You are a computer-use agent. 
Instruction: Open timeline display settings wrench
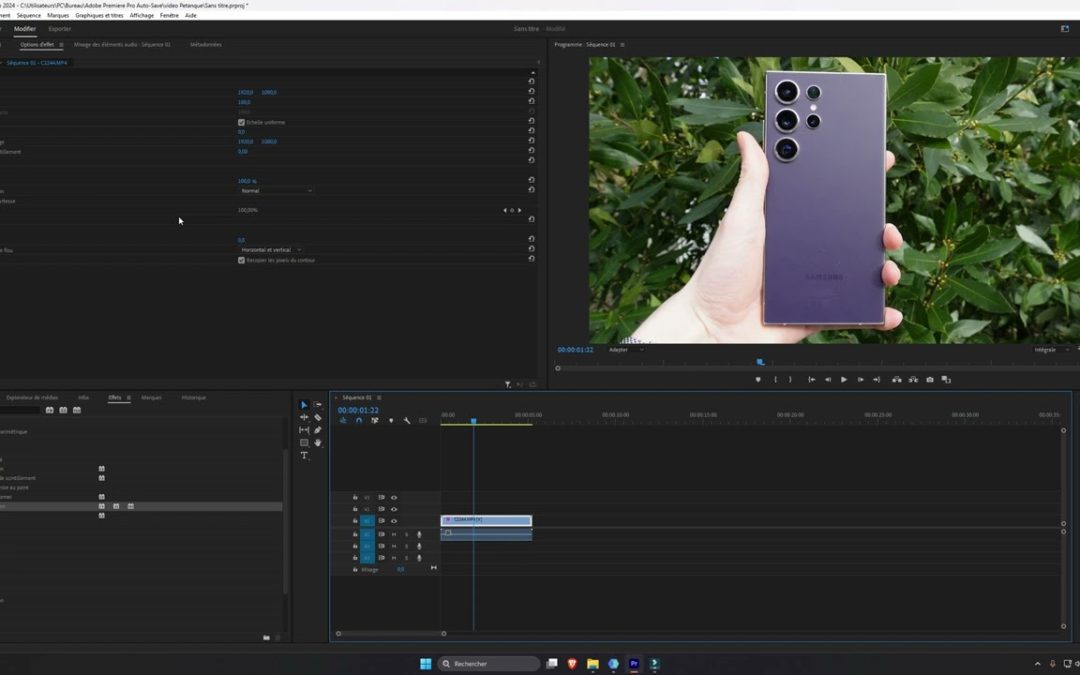pyautogui.click(x=407, y=420)
